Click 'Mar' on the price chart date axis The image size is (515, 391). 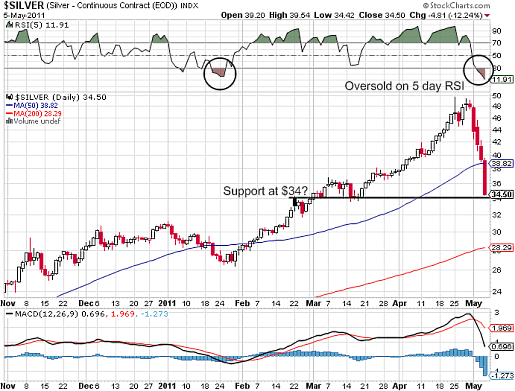(x=313, y=303)
